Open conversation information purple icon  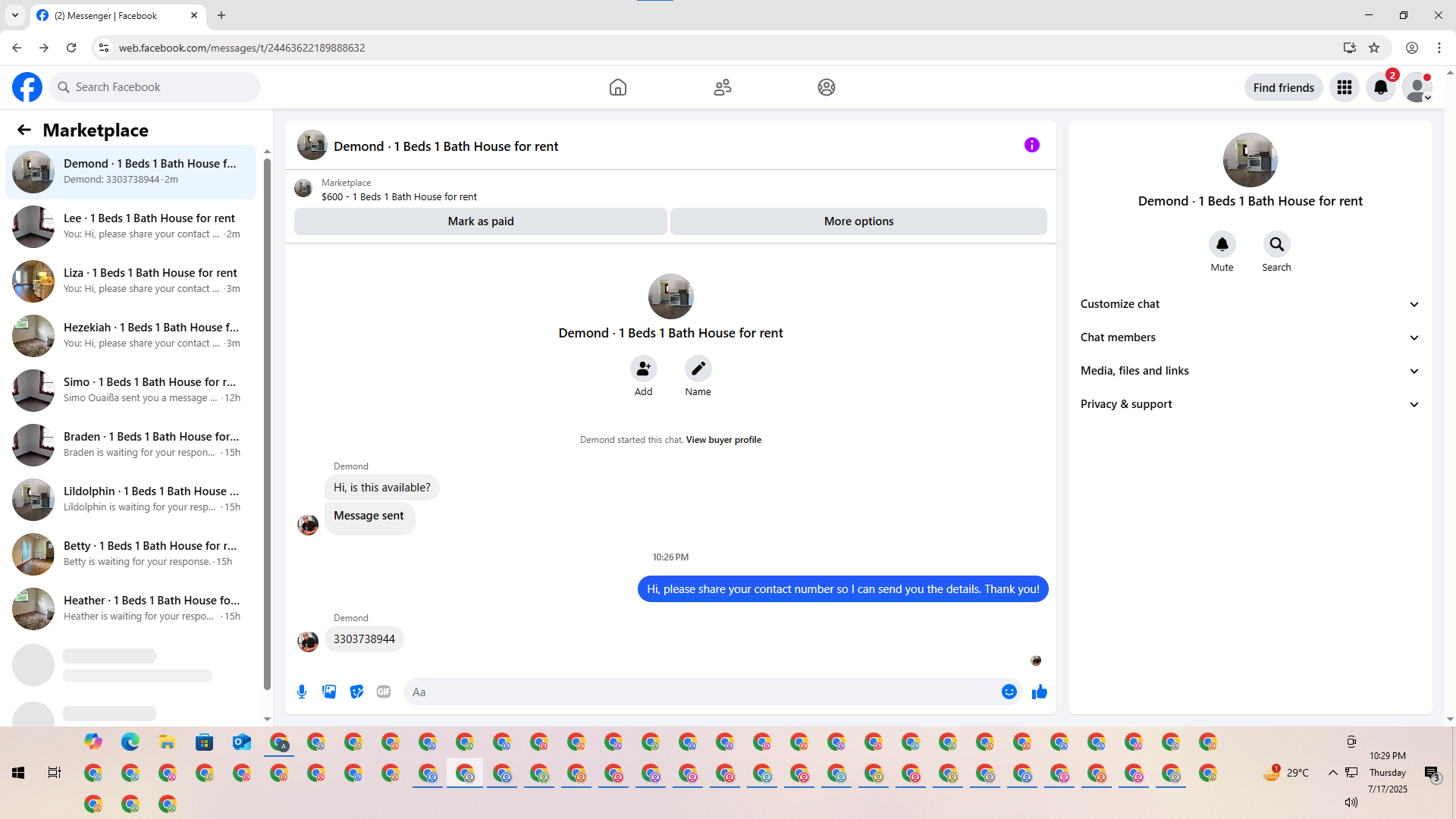pos(1032,145)
